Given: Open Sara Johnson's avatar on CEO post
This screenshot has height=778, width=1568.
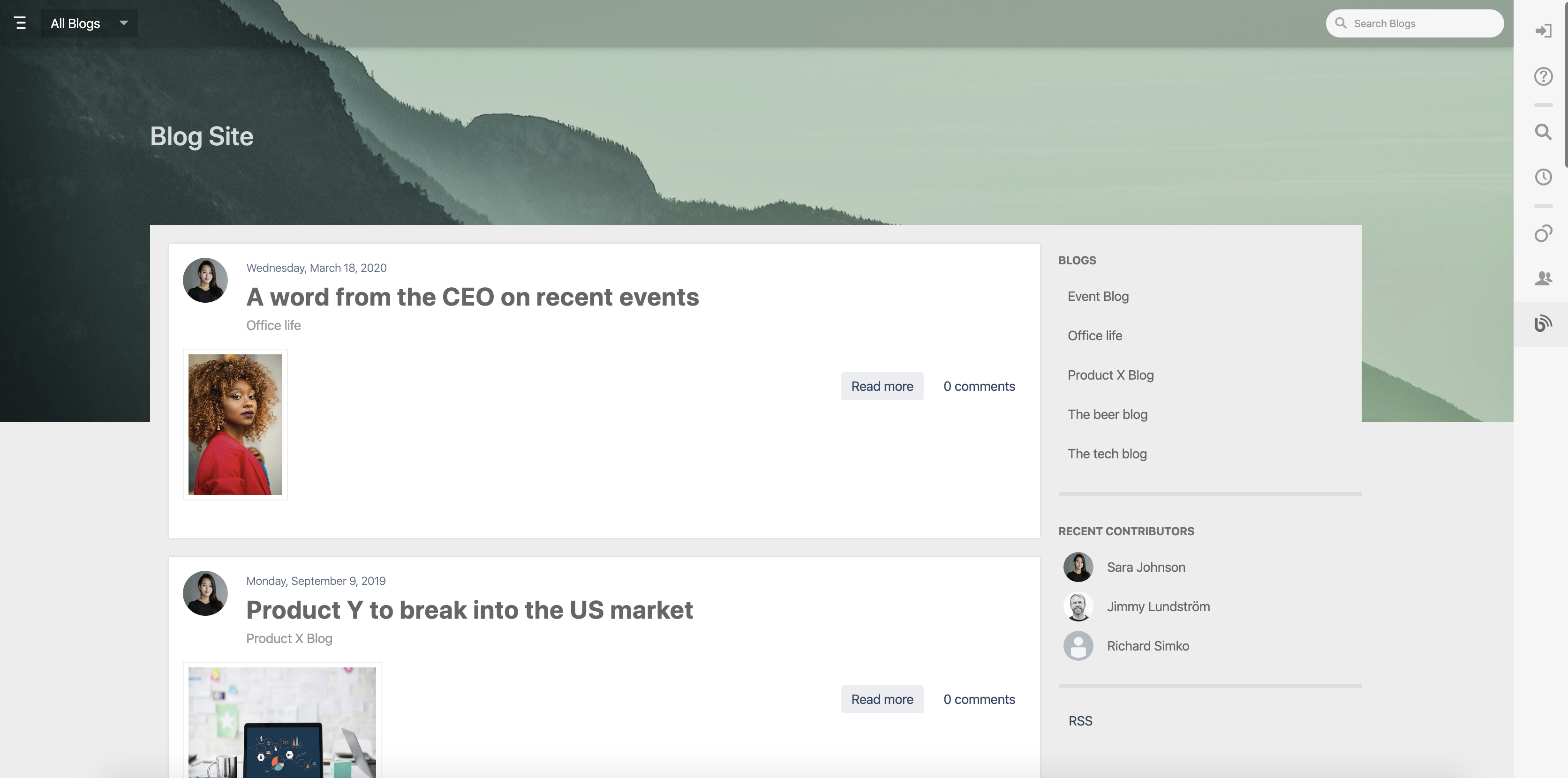Looking at the screenshot, I should [205, 280].
